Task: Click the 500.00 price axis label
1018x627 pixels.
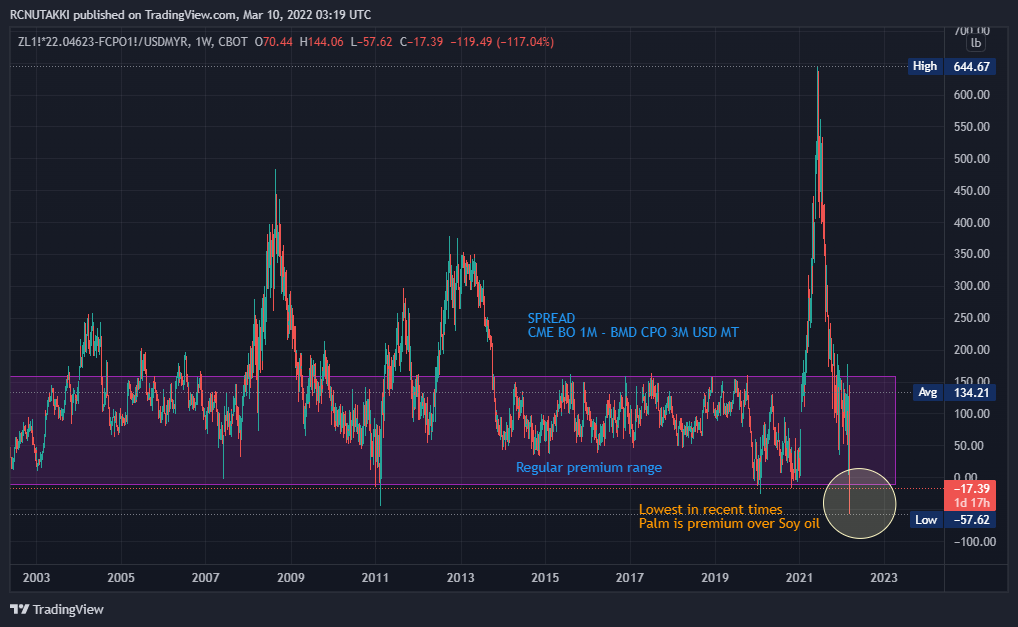Action: tap(972, 158)
